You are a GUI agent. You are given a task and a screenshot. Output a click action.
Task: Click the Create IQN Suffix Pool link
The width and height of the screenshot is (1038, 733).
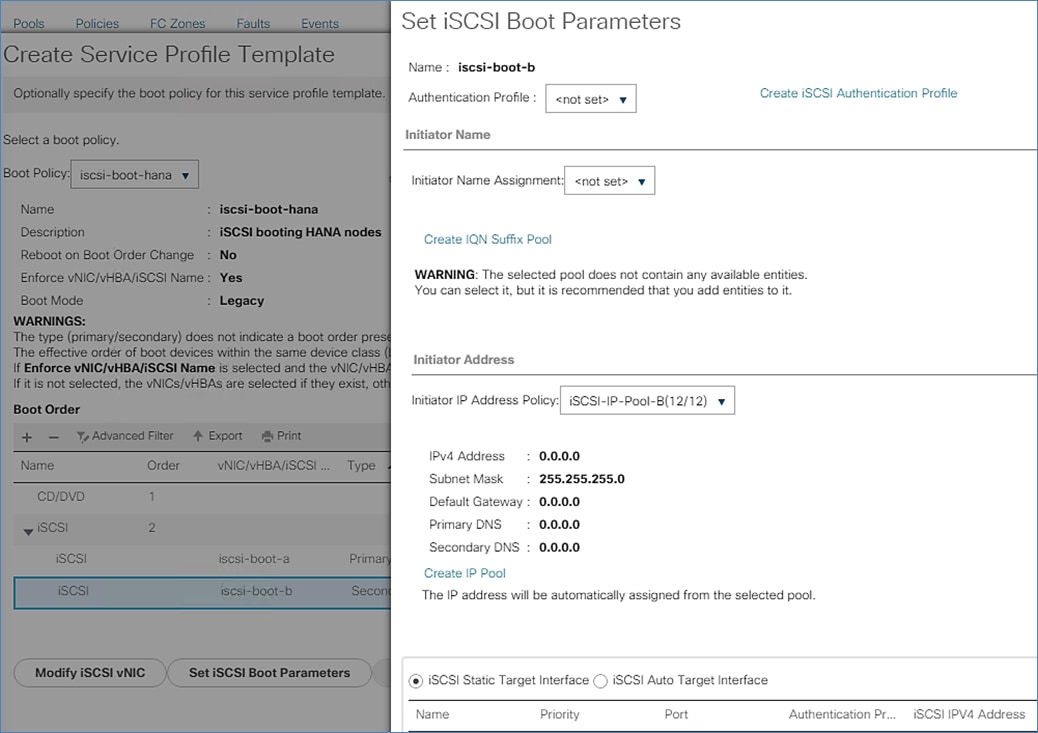pos(487,239)
